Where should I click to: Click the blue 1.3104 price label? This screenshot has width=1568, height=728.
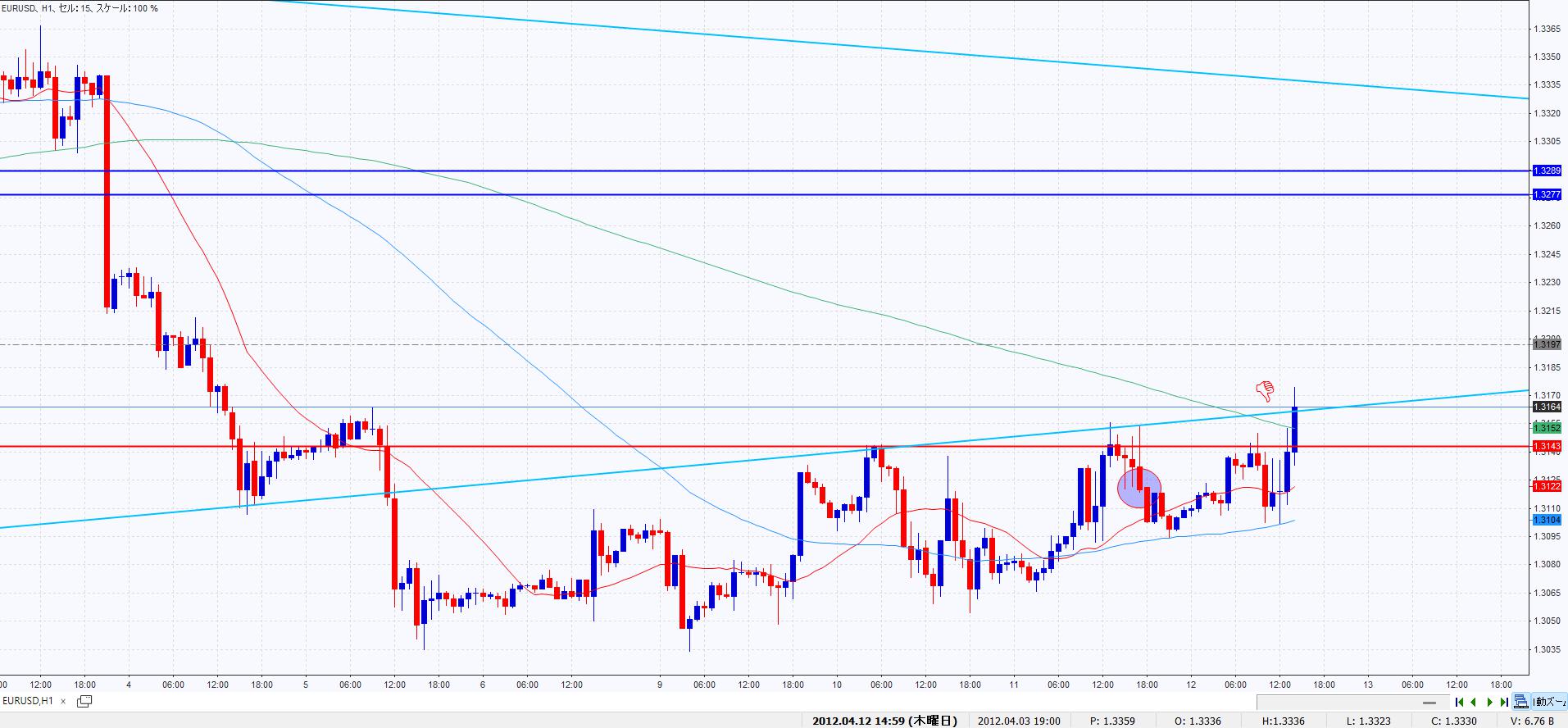1547,520
